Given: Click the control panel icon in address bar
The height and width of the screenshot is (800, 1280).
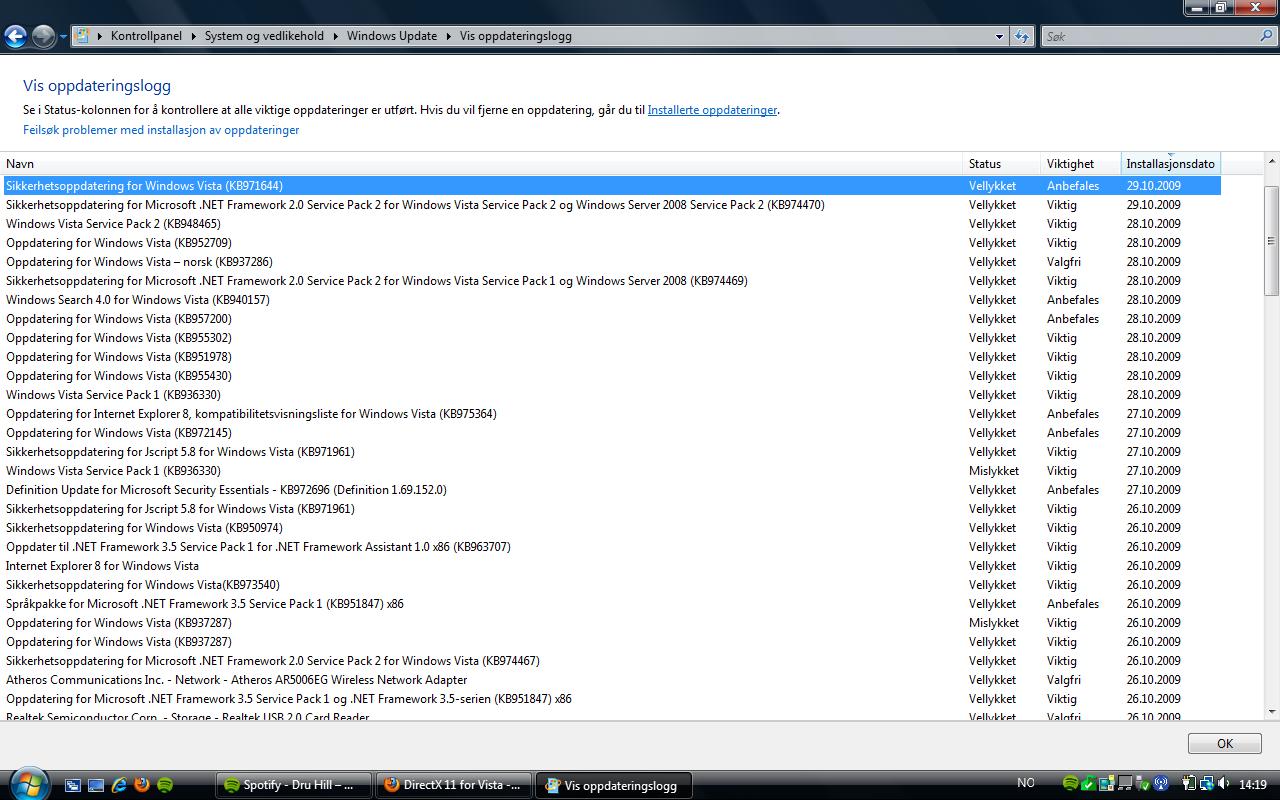Looking at the screenshot, I should coord(83,36).
